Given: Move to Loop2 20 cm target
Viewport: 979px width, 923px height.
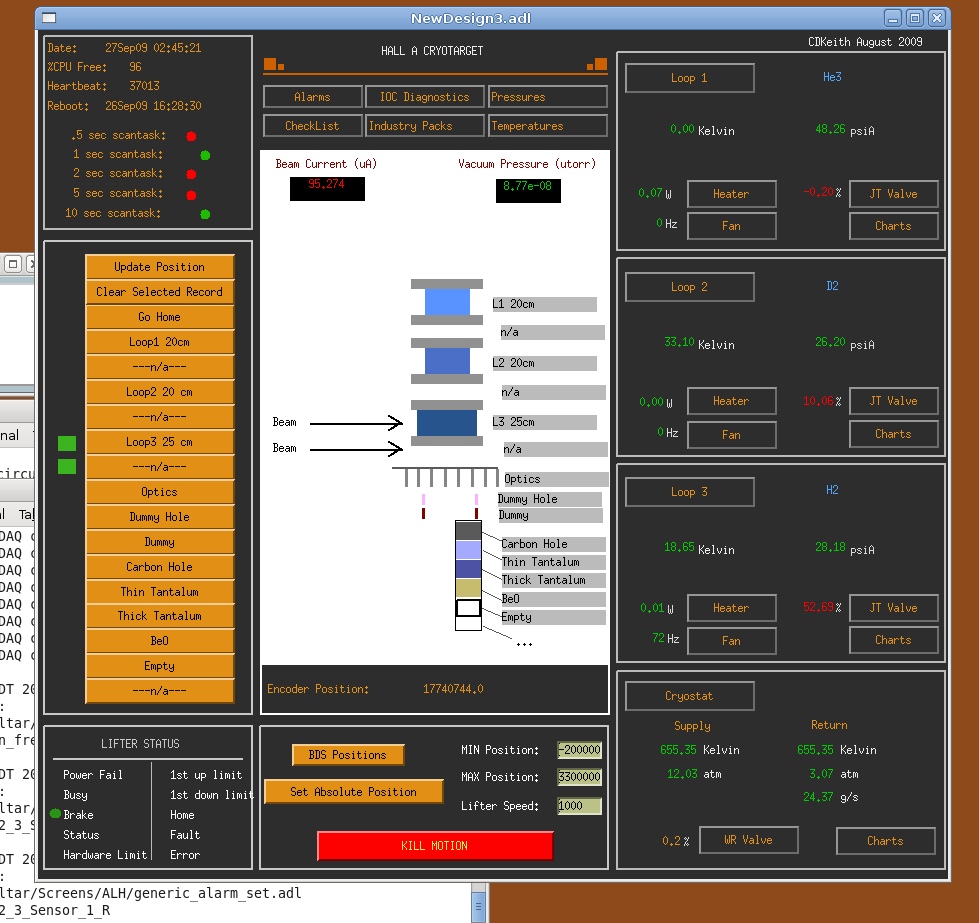Looking at the screenshot, I should click(160, 392).
